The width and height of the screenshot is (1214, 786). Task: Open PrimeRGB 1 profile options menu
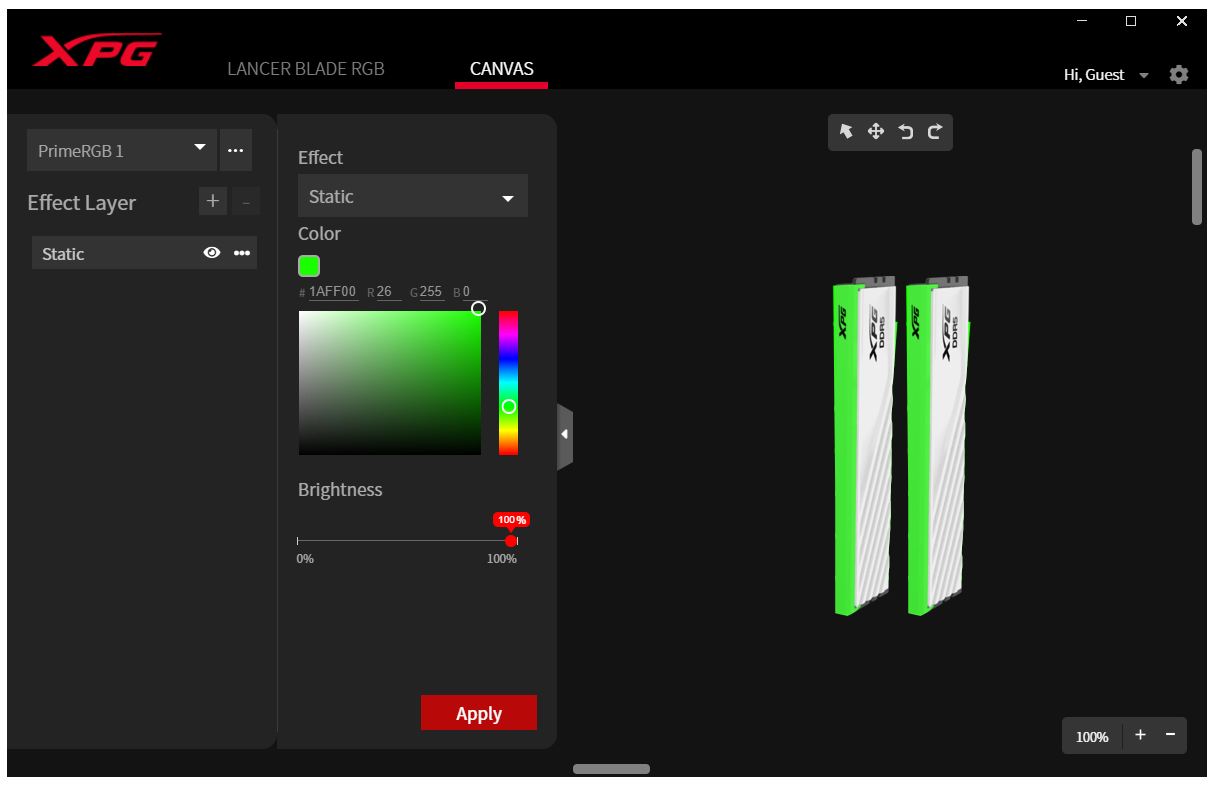(x=236, y=151)
